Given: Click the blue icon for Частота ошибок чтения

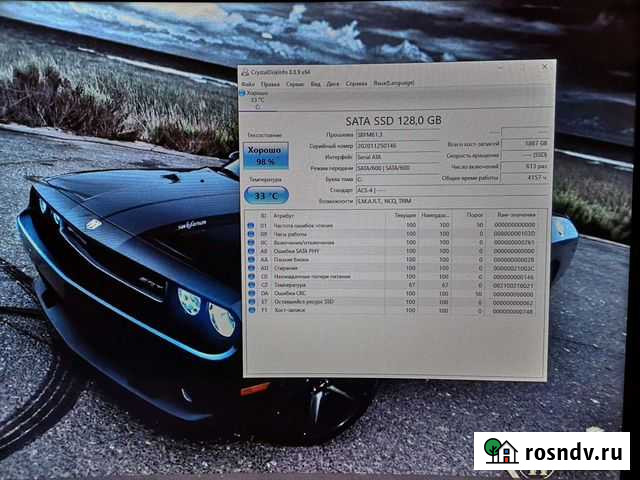Looking at the screenshot, I should [251, 226].
